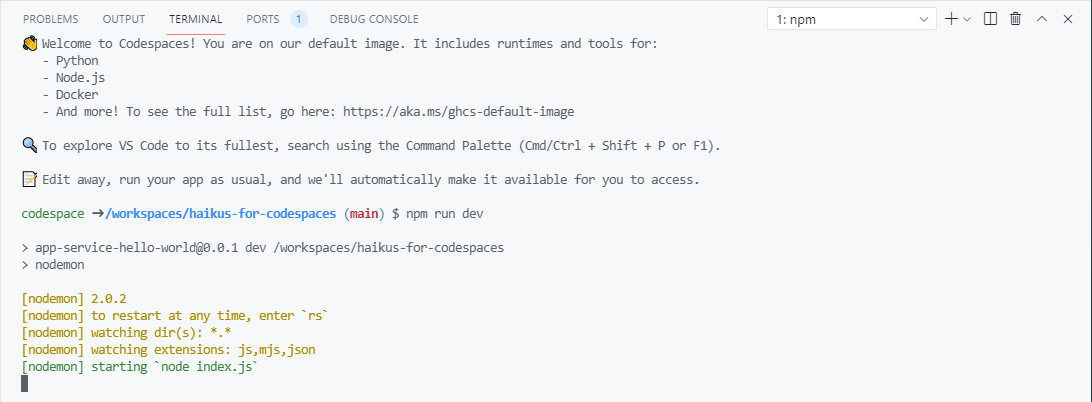Viewport: 1092px width, 402px height.
Task: Maximize panel with the up chevron
Action: tap(1042, 19)
